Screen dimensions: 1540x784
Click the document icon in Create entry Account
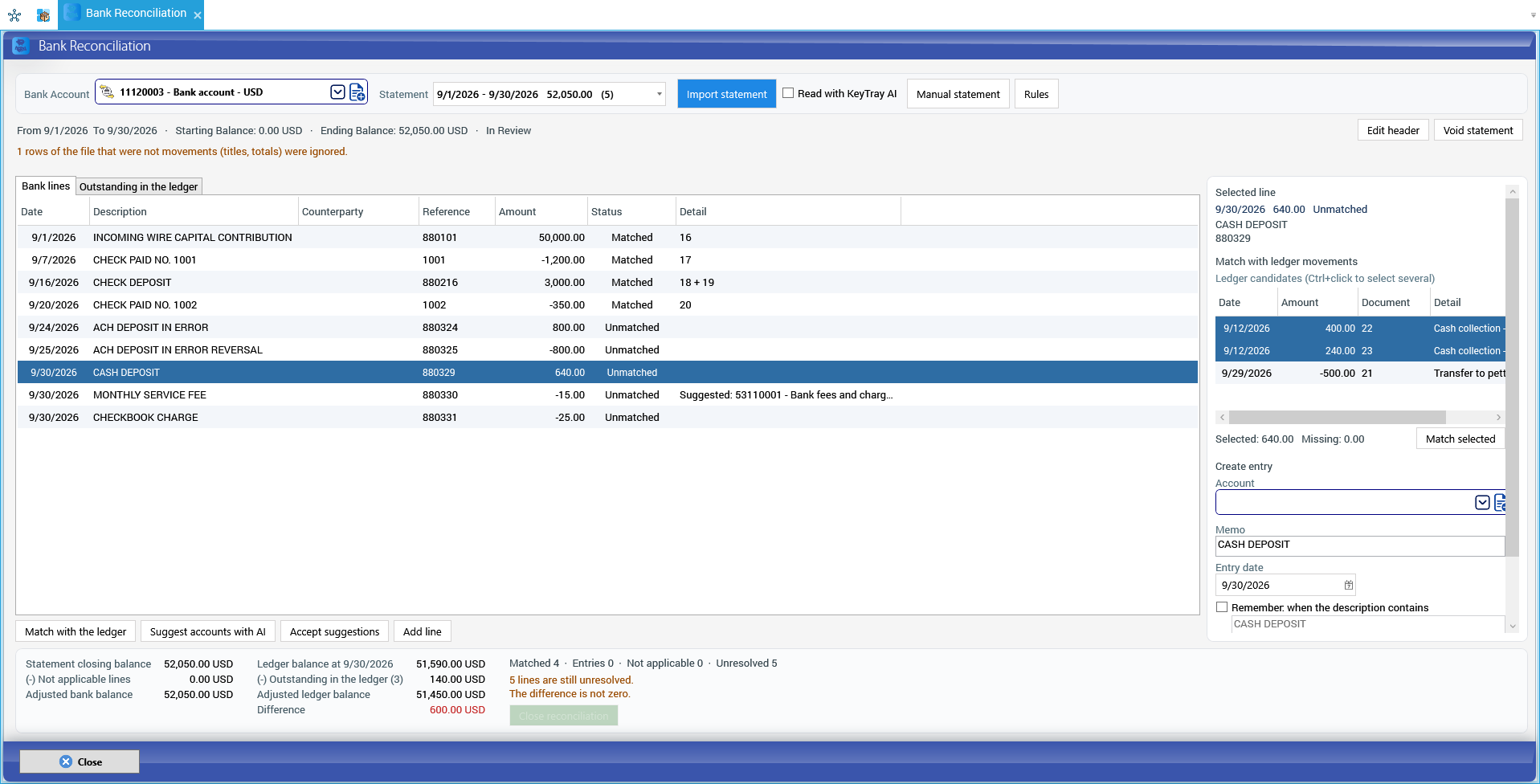tap(1500, 503)
